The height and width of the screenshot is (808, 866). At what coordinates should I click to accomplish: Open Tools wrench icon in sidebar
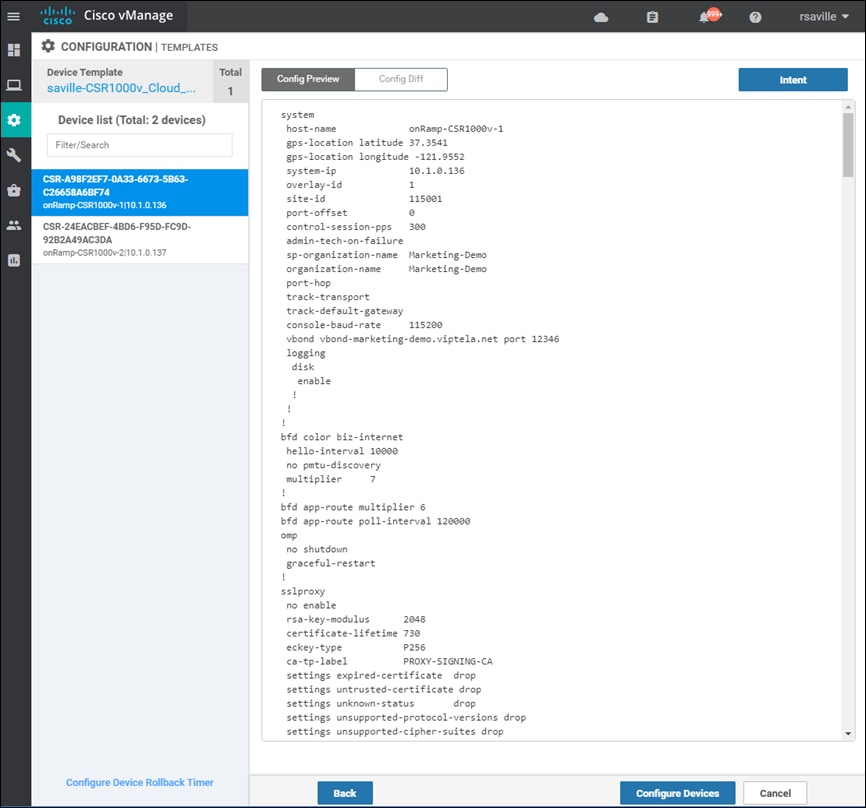(x=14, y=155)
